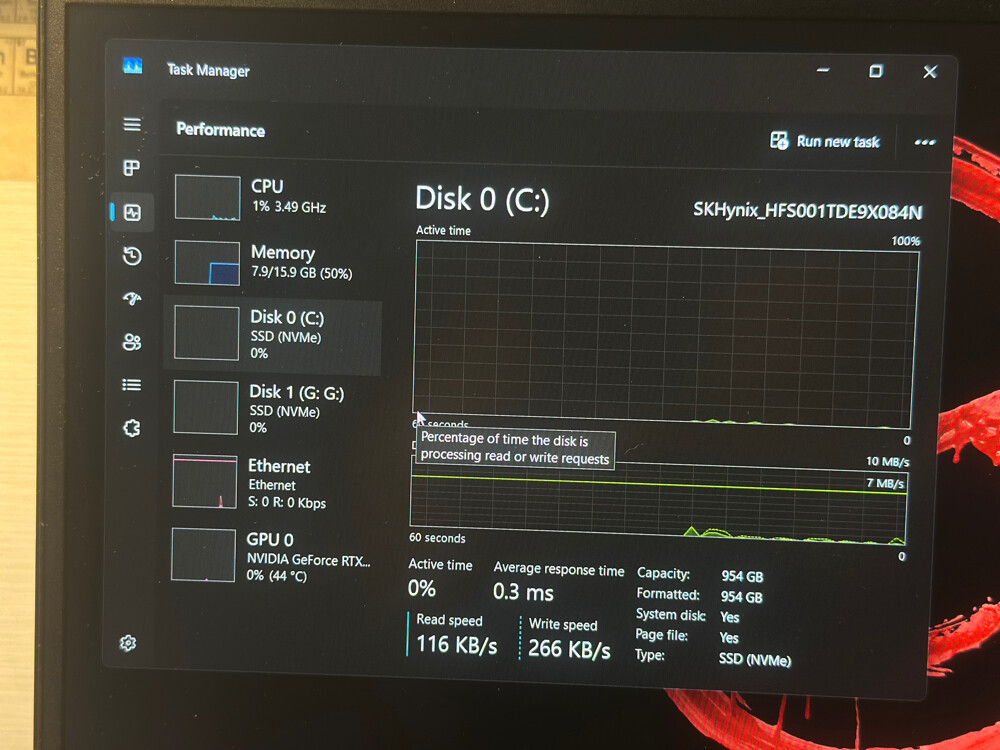Open the three-dots more options menu

(x=925, y=142)
